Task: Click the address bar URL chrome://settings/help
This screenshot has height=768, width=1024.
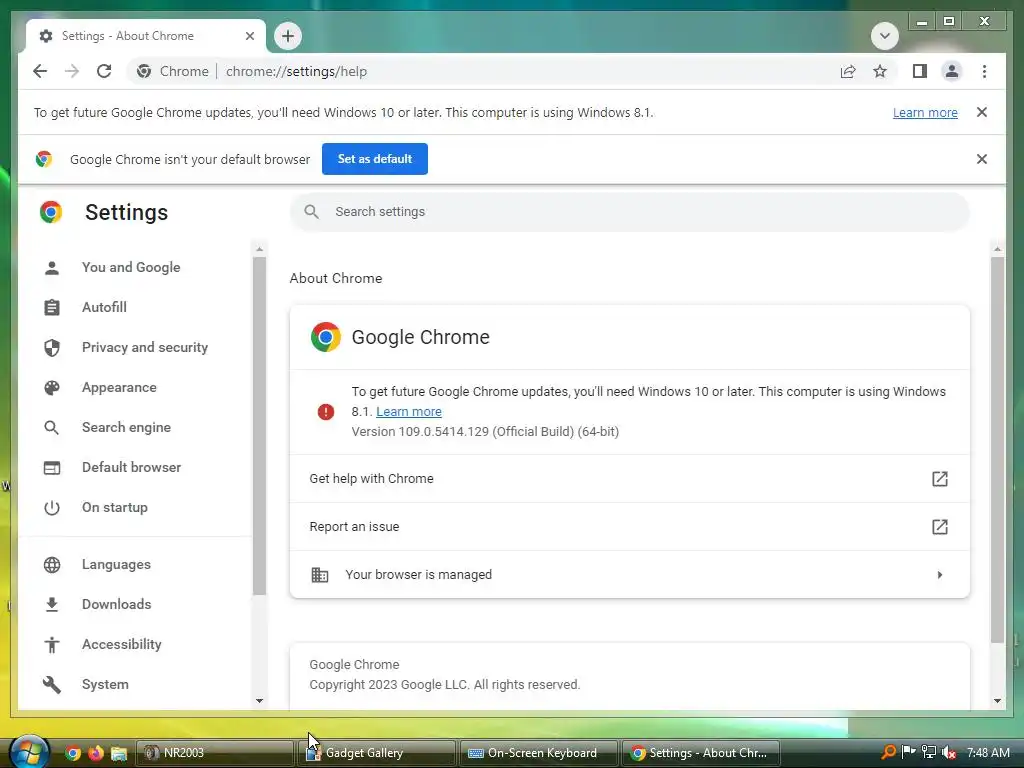Action: (296, 71)
